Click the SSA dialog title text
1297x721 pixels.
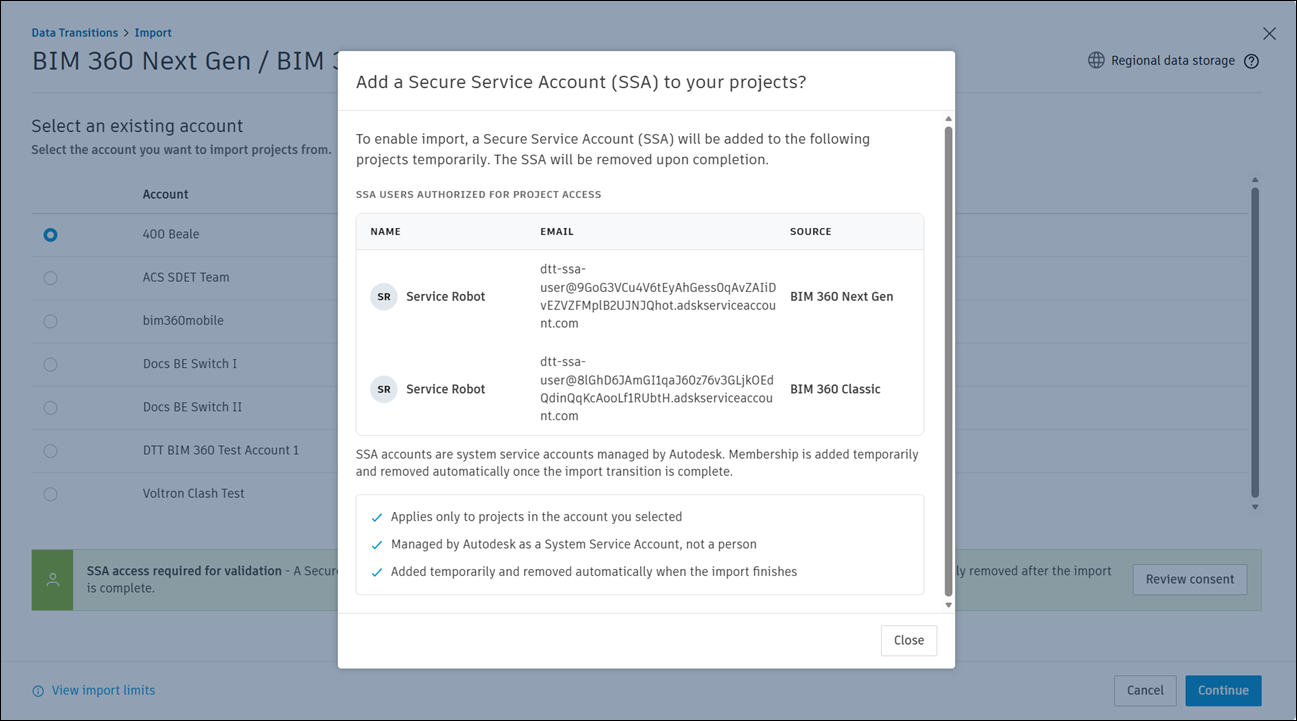pos(581,82)
